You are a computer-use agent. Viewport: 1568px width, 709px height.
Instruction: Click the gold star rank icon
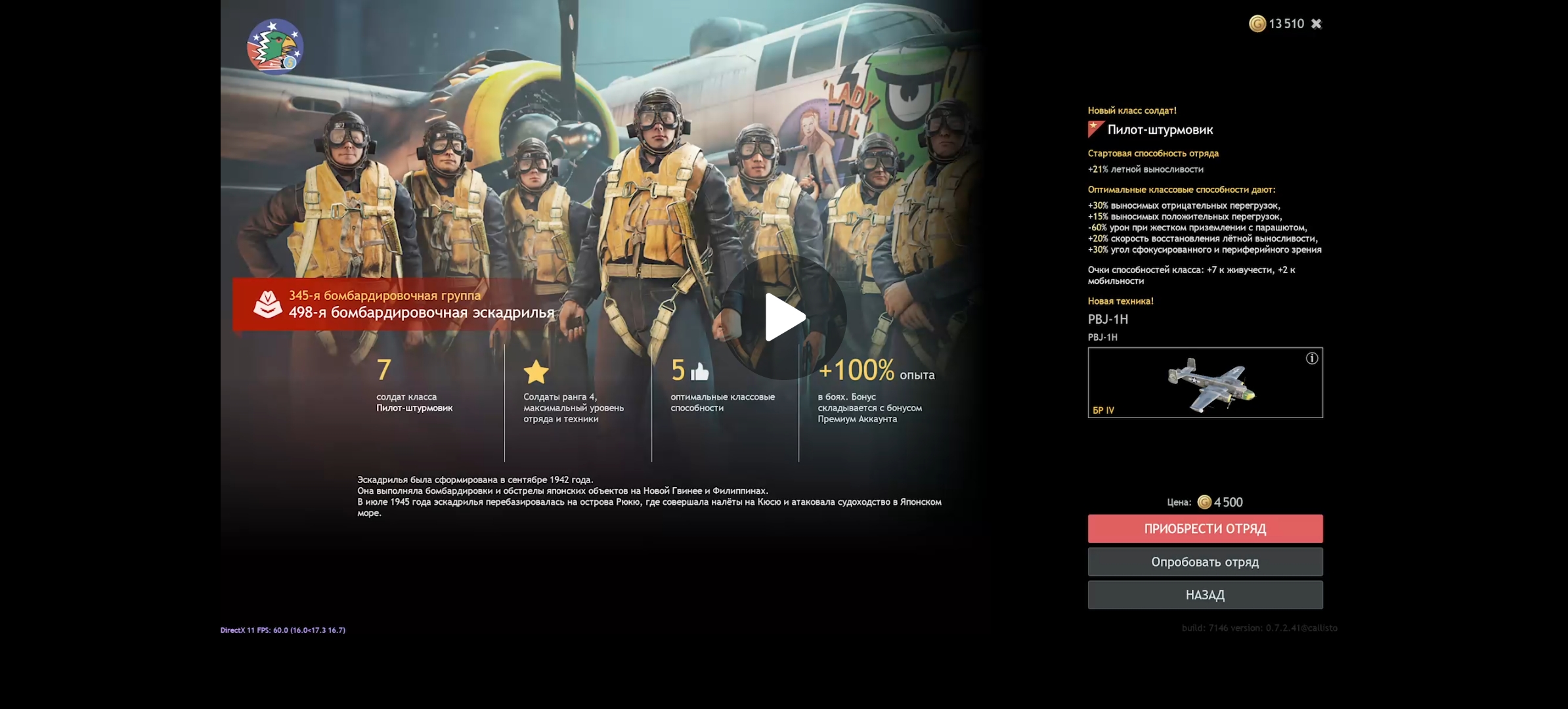click(536, 372)
